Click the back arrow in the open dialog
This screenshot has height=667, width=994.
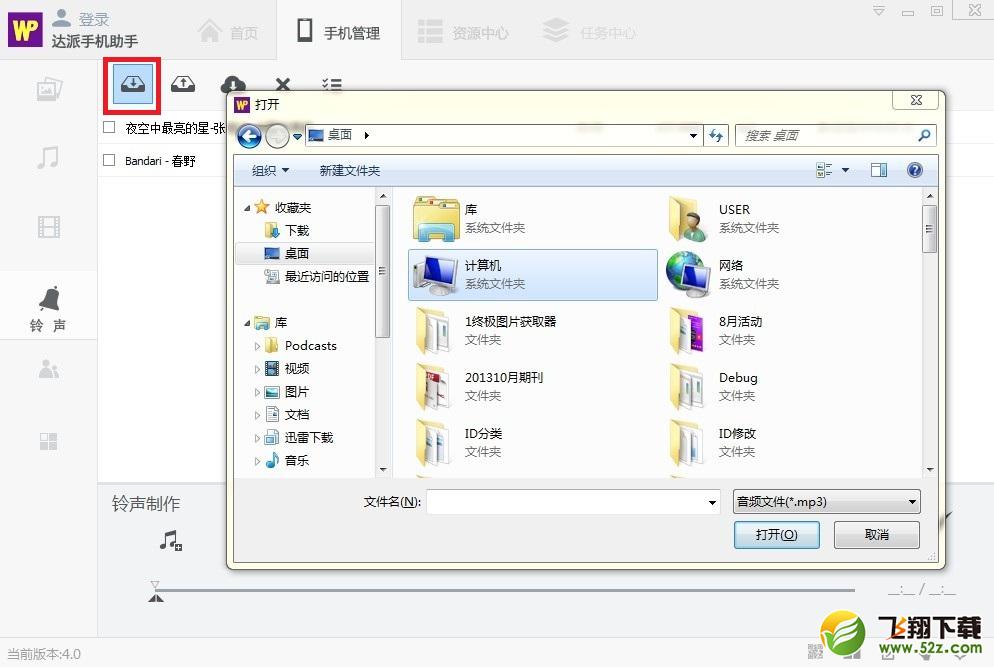(x=249, y=136)
